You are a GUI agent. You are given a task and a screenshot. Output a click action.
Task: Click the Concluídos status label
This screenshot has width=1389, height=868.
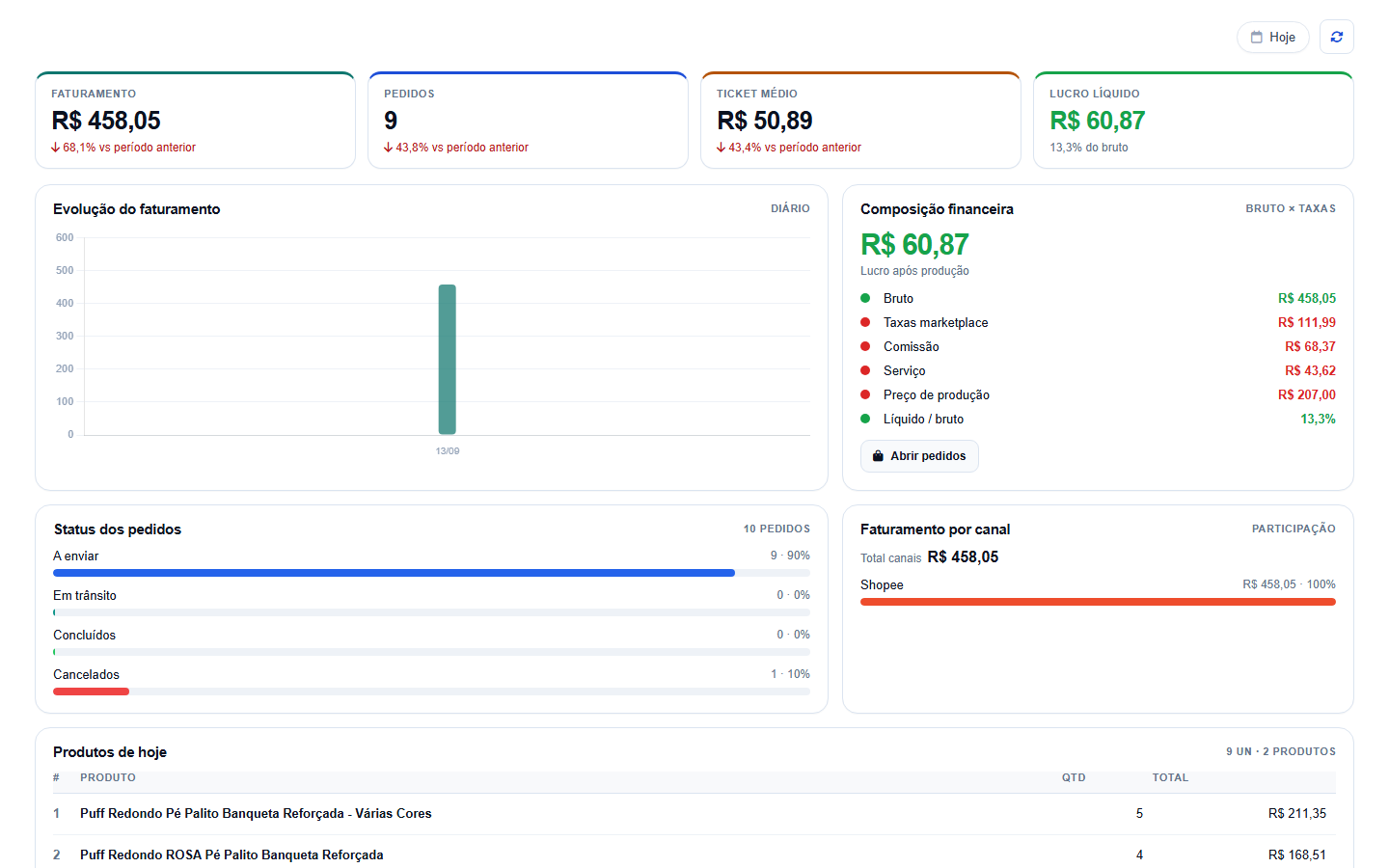click(84, 636)
